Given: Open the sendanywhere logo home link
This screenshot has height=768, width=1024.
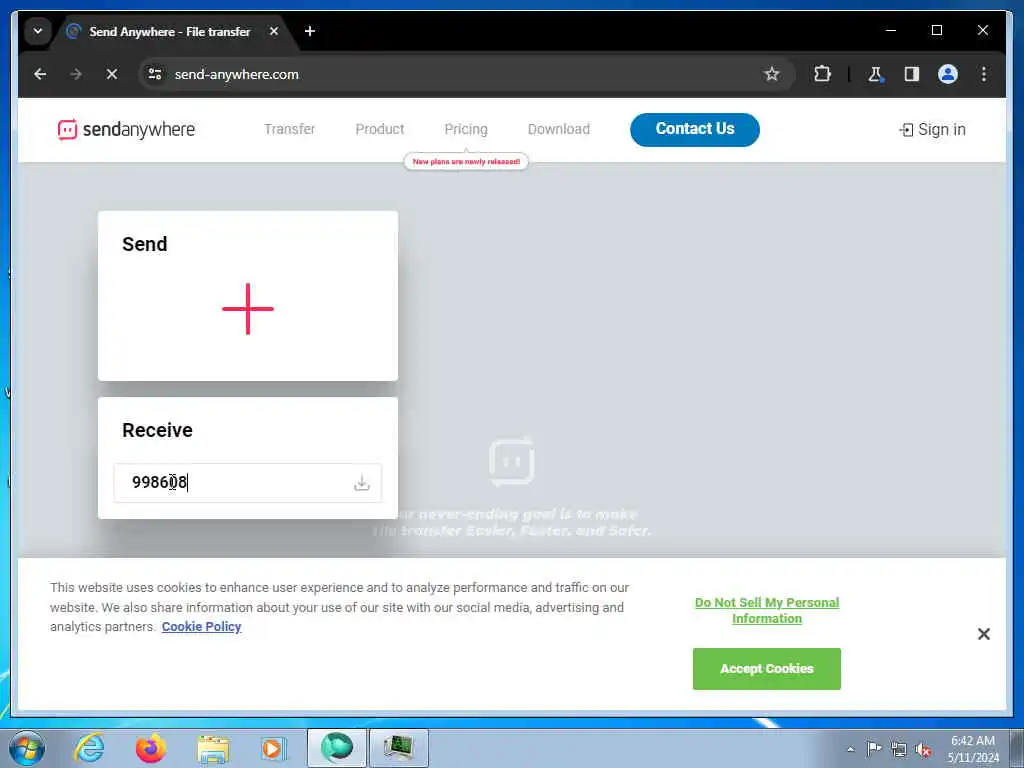Looking at the screenshot, I should (126, 129).
